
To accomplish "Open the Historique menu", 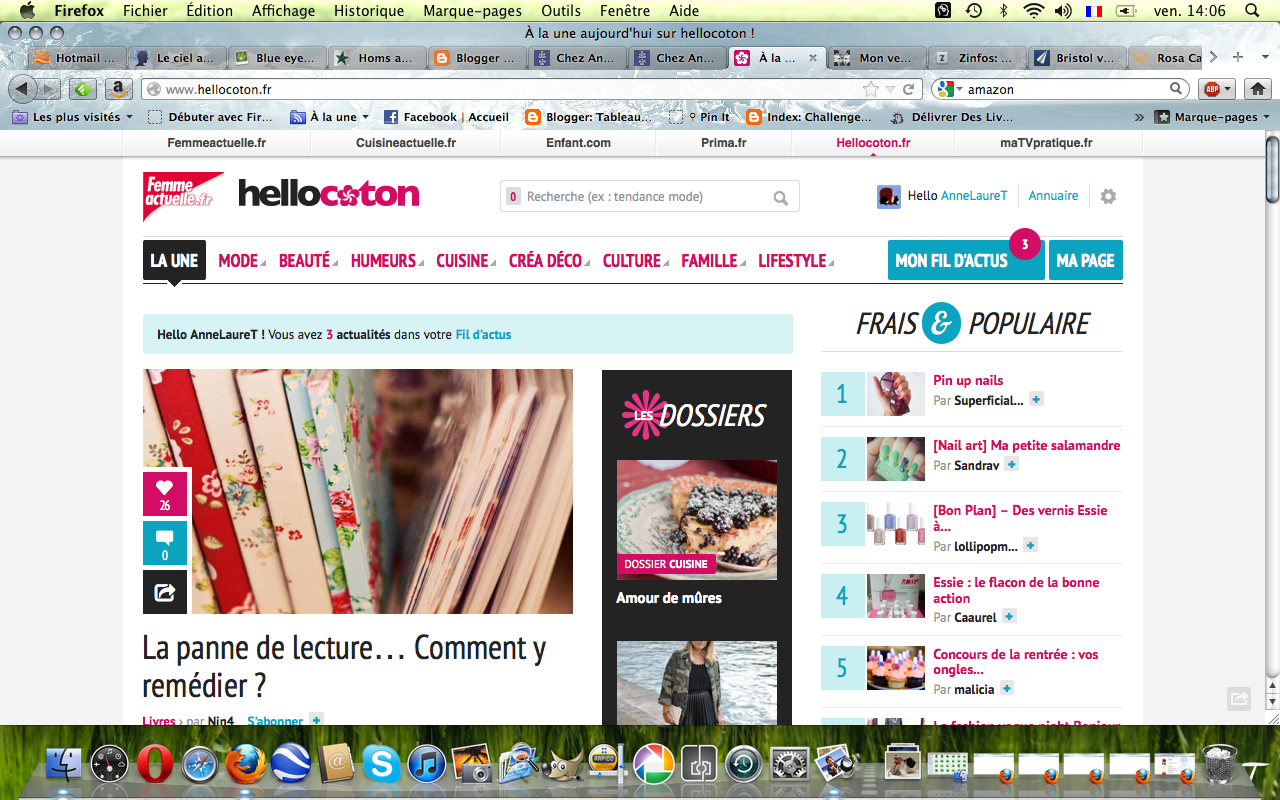I will click(x=369, y=11).
